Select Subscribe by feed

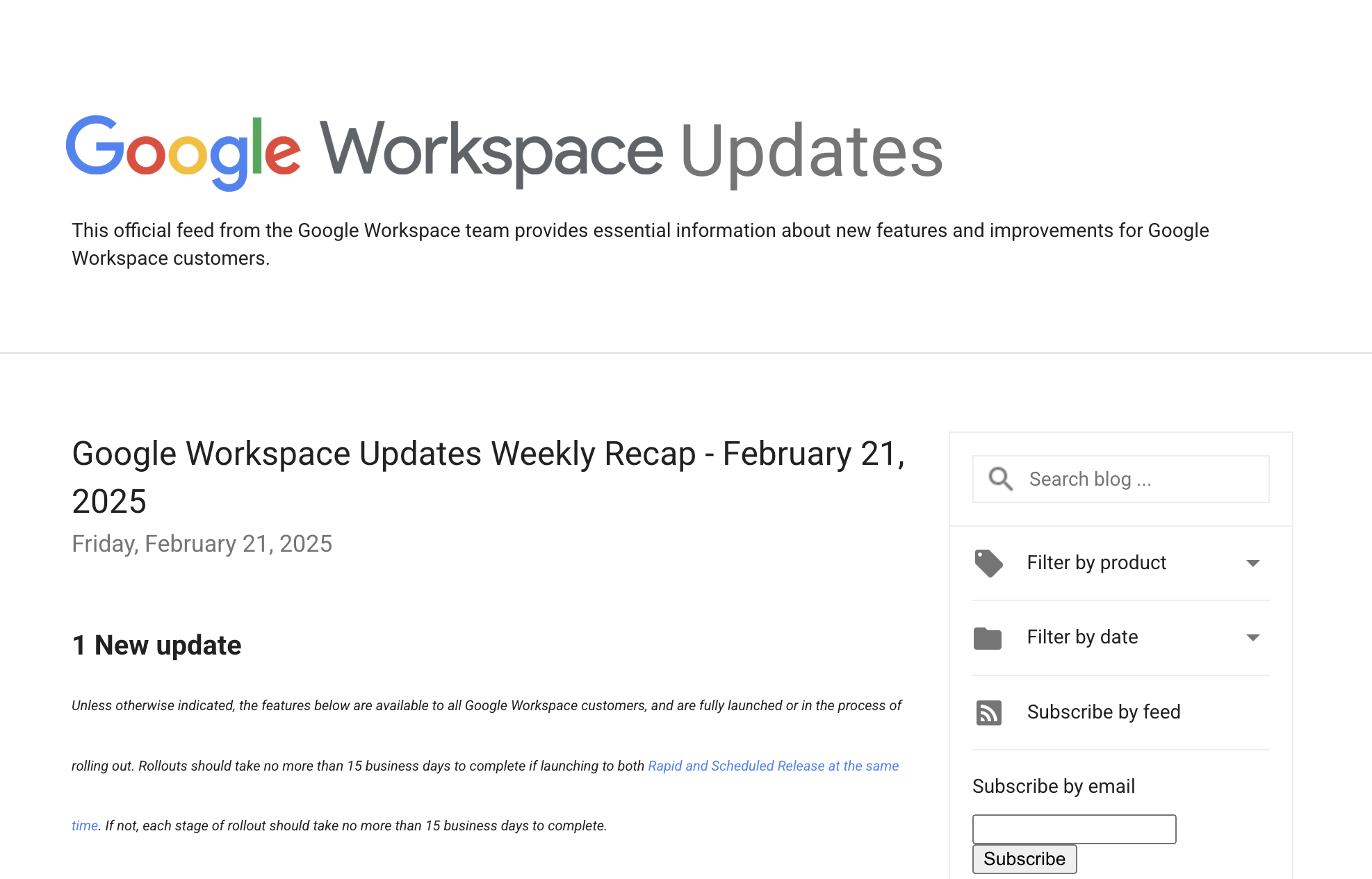coord(1104,712)
